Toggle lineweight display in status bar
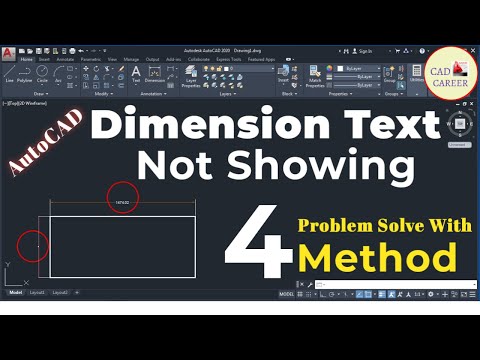Image resolution: width=480 pixels, height=360 pixels. [x=382, y=294]
